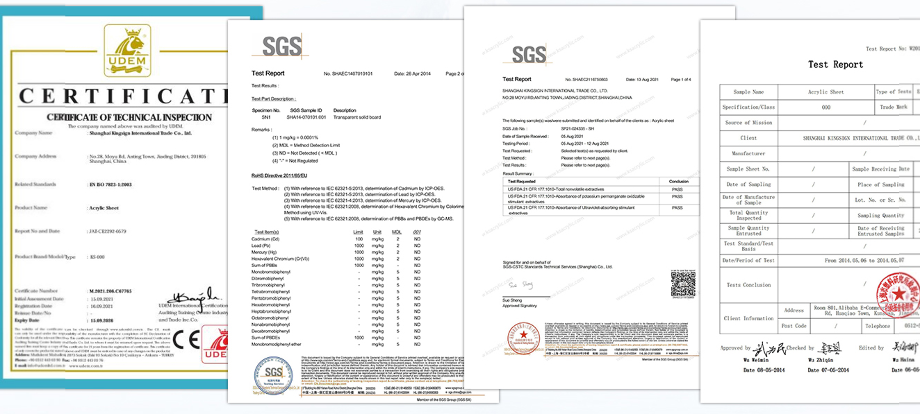Click the gold UDEM lion logo

pos(127,50)
